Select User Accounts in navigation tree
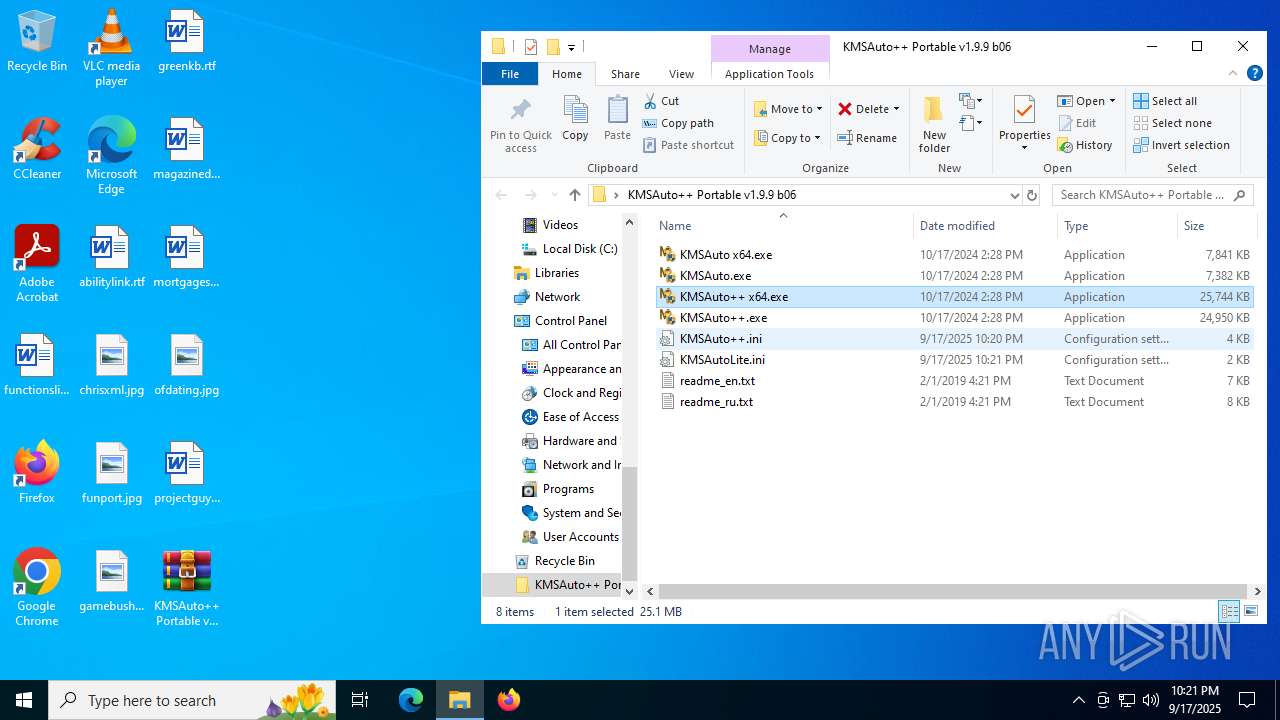1280x720 pixels. (x=570, y=537)
